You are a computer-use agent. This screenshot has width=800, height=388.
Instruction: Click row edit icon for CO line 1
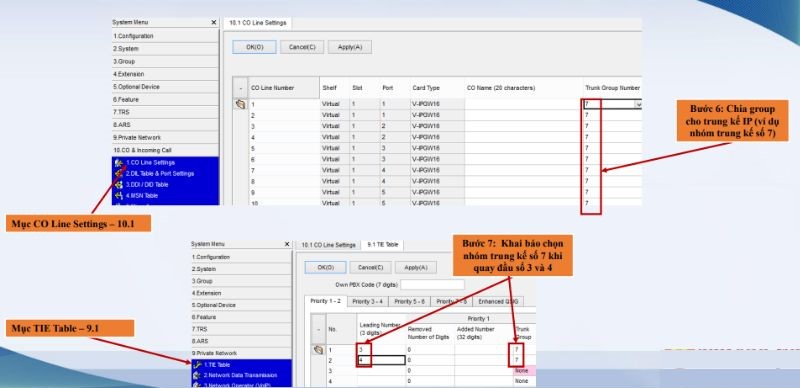(x=240, y=104)
